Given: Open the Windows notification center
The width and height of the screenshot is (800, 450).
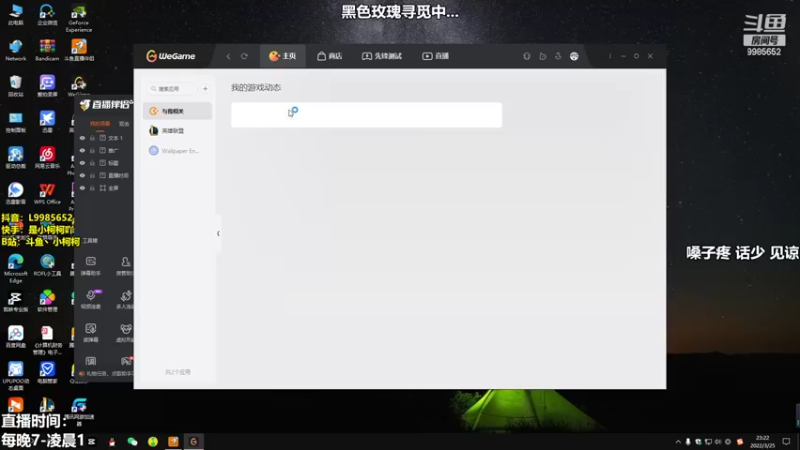Looking at the screenshot, I should click(786, 441).
